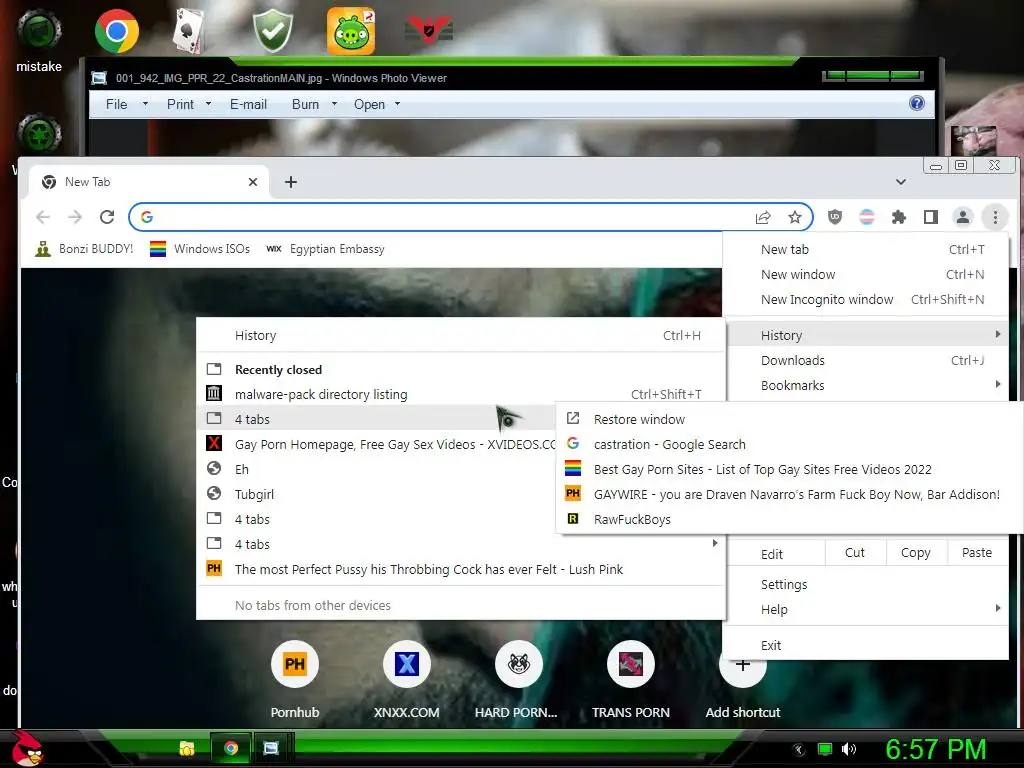Expand the Photo Viewer Open dropdown arrow
This screenshot has height=768, width=1024.
point(397,104)
